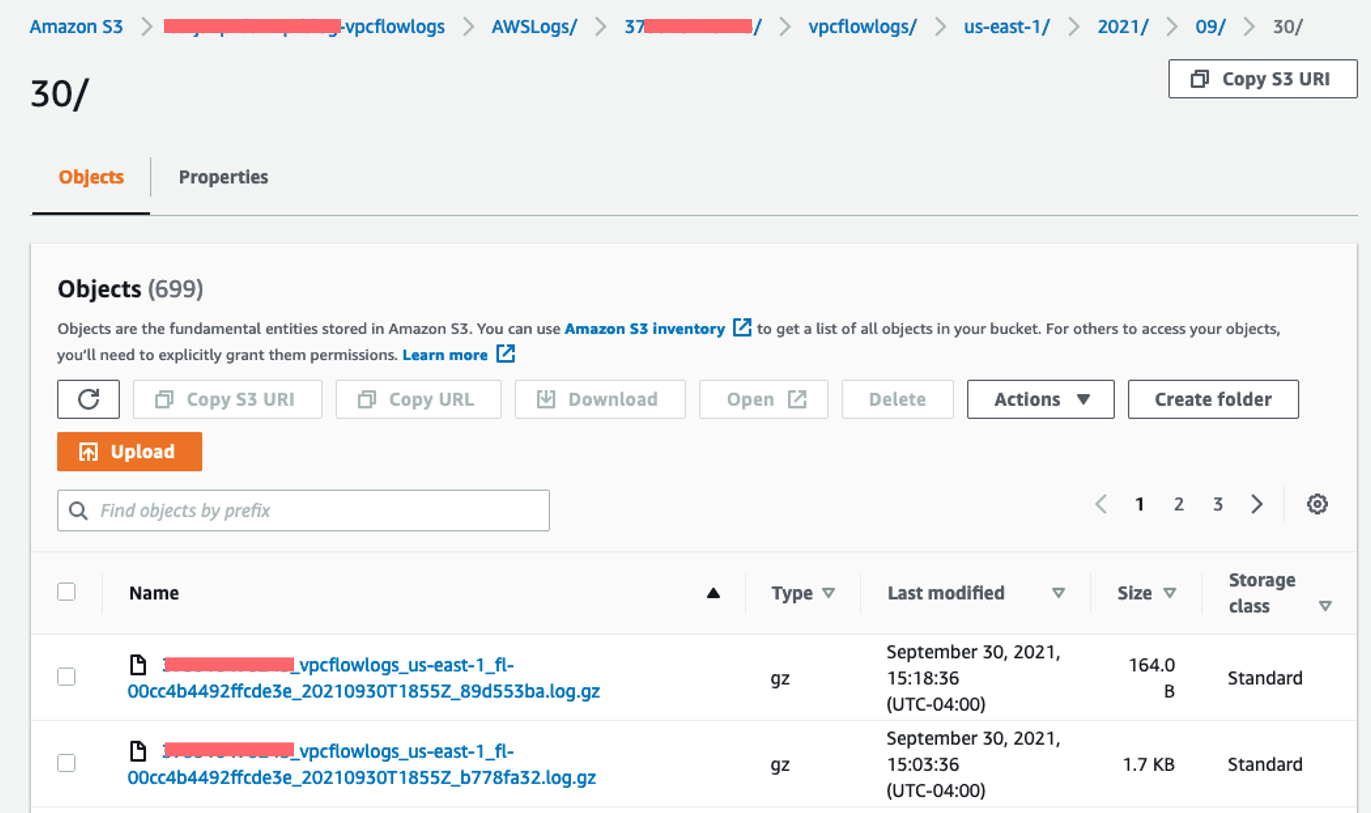Screen dimensions: 1371x813
Task: Click Copy S3 URI in the top right
Action: 1262,79
